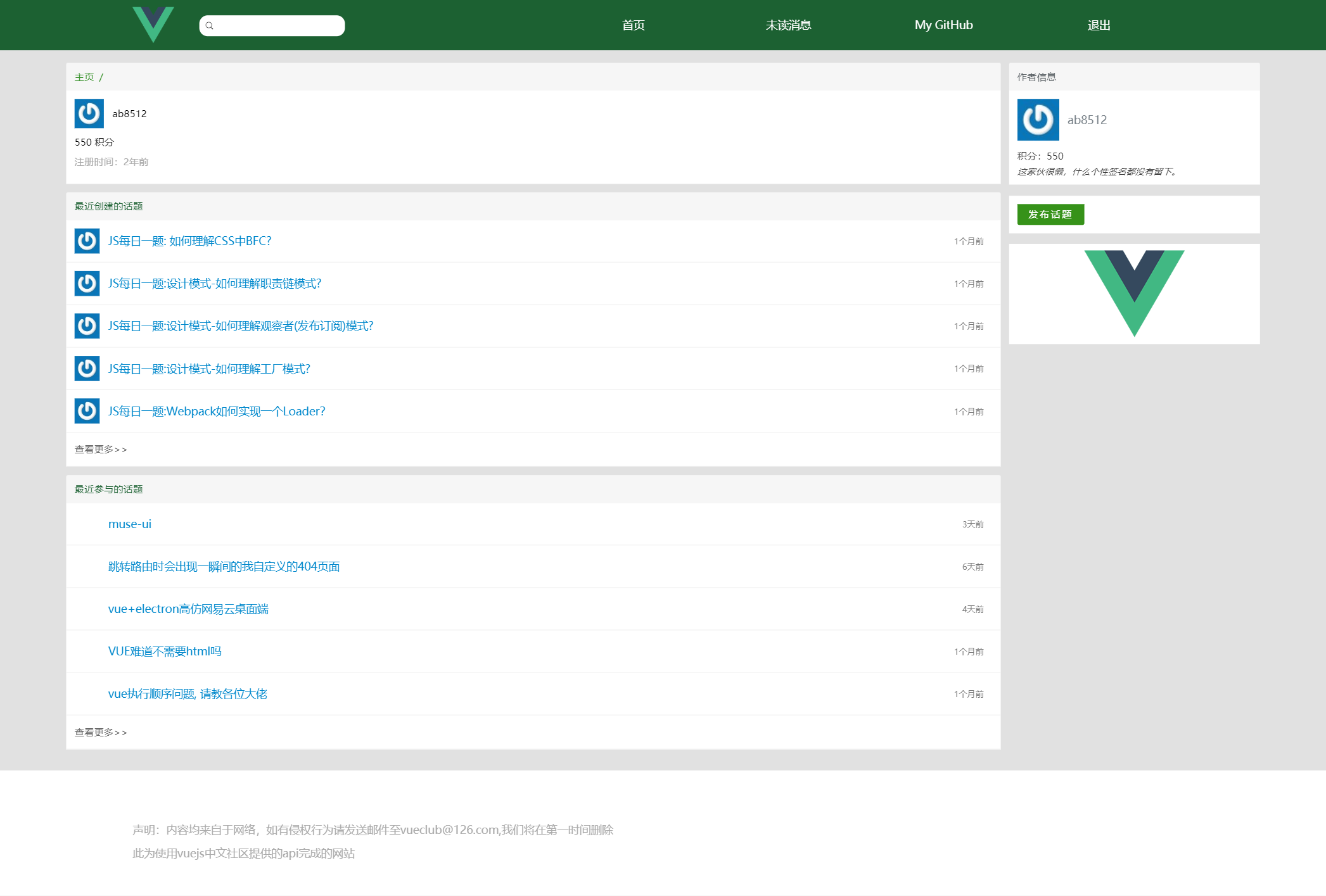Expand more recently created topics
The image size is (1326, 896).
pos(100,450)
